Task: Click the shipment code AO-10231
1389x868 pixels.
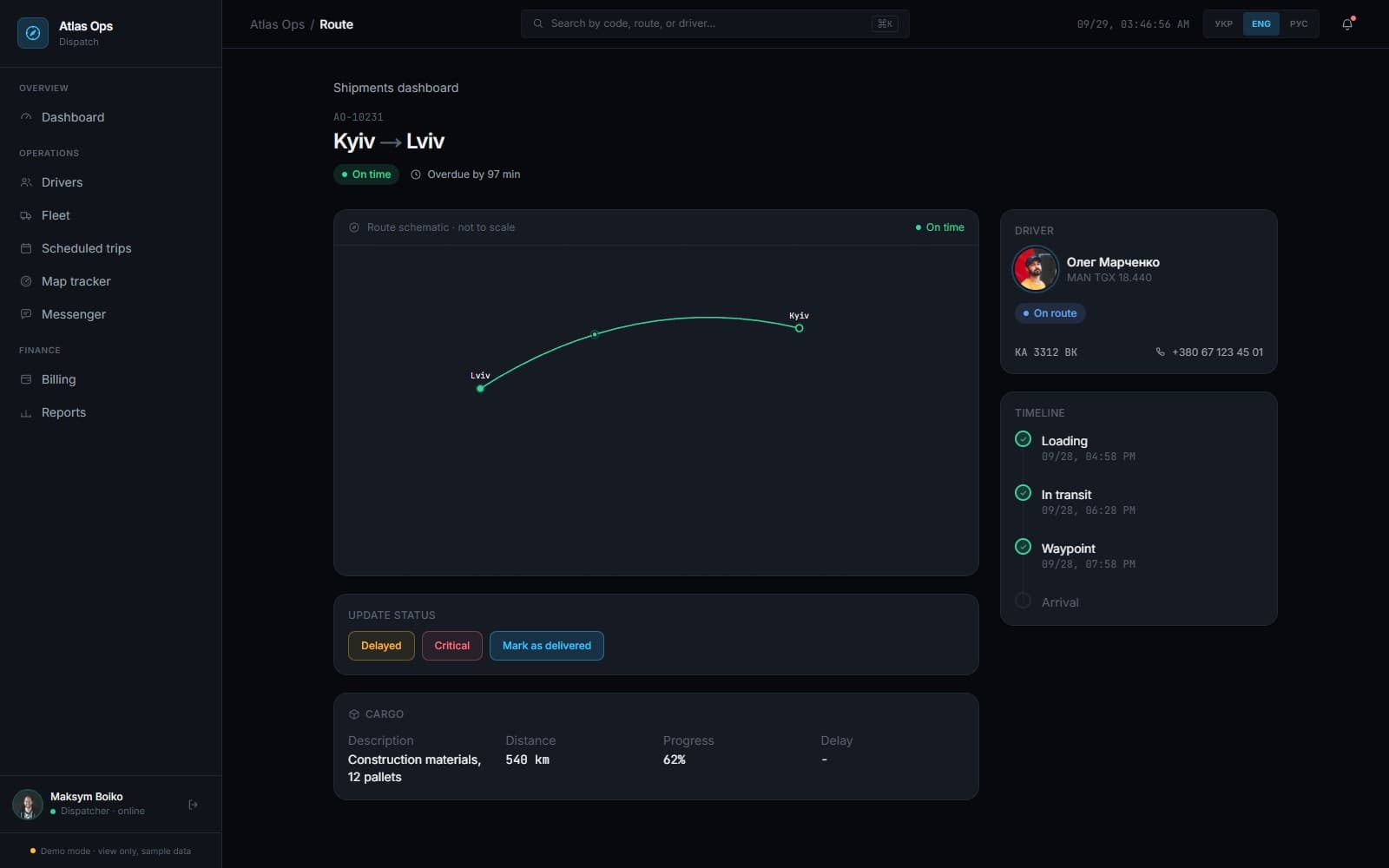Action: pos(359,116)
